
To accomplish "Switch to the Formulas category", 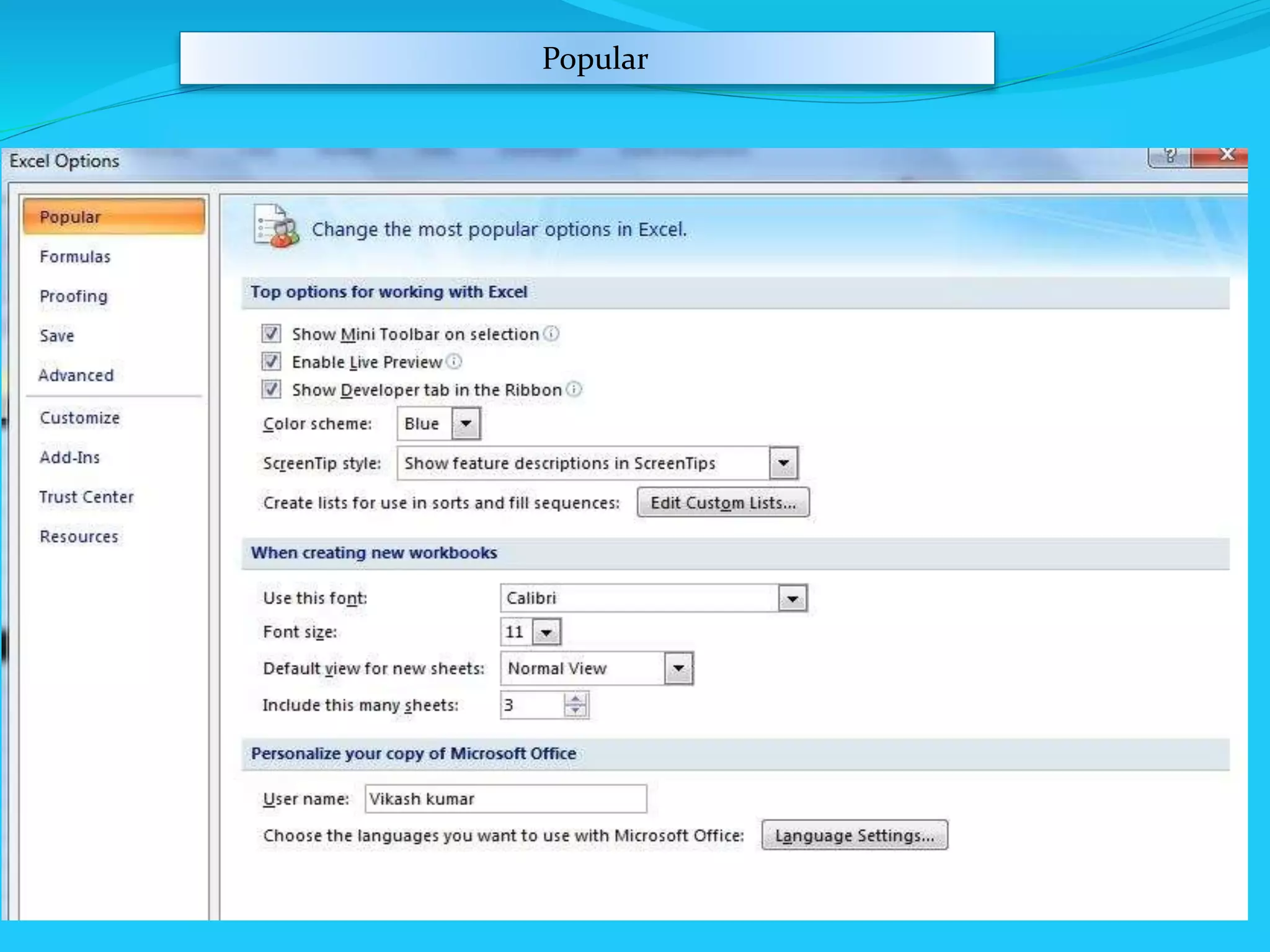I will pyautogui.click(x=75, y=257).
